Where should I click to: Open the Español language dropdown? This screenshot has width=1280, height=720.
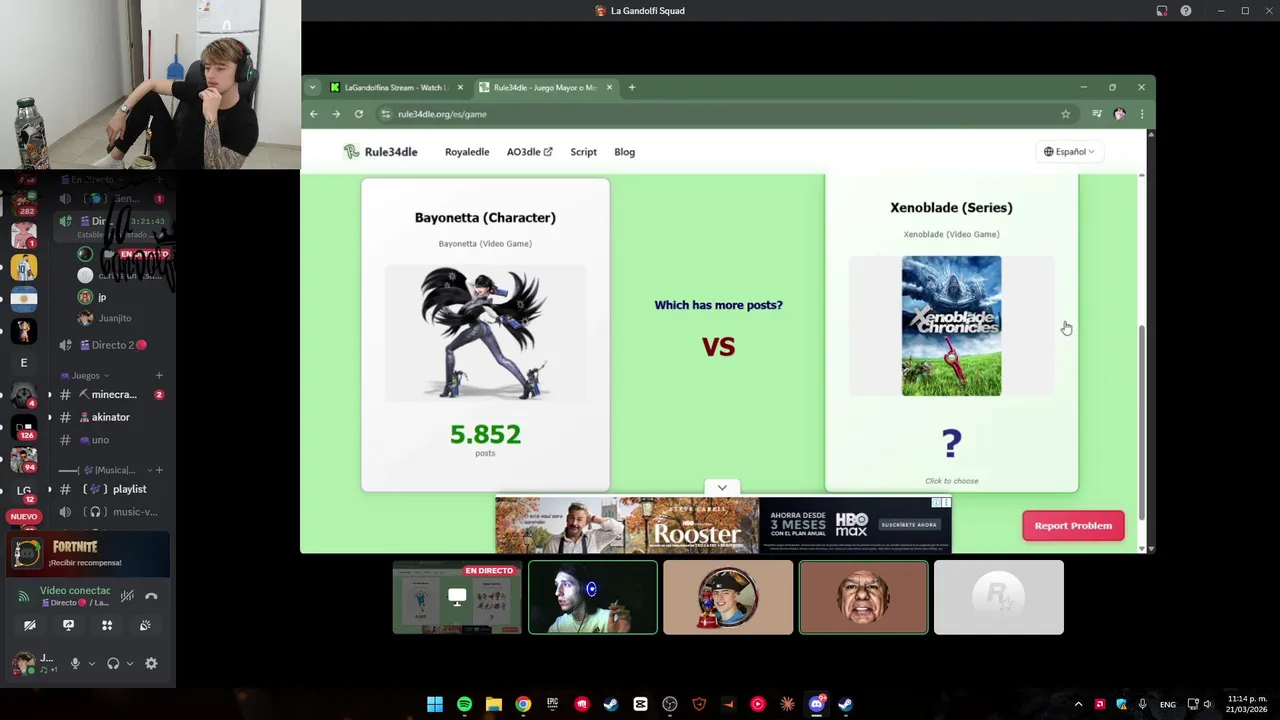[1069, 152]
